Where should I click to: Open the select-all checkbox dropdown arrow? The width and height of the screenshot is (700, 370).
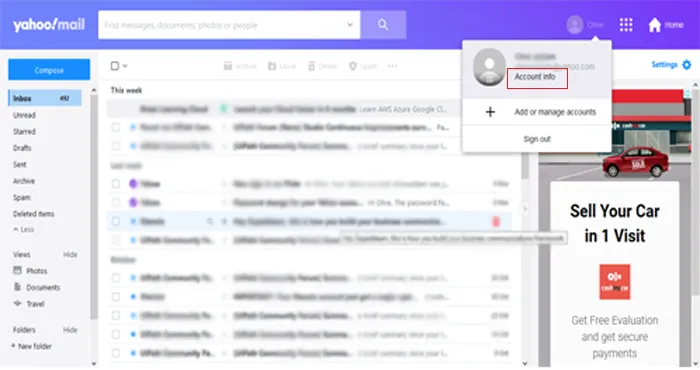click(x=125, y=66)
